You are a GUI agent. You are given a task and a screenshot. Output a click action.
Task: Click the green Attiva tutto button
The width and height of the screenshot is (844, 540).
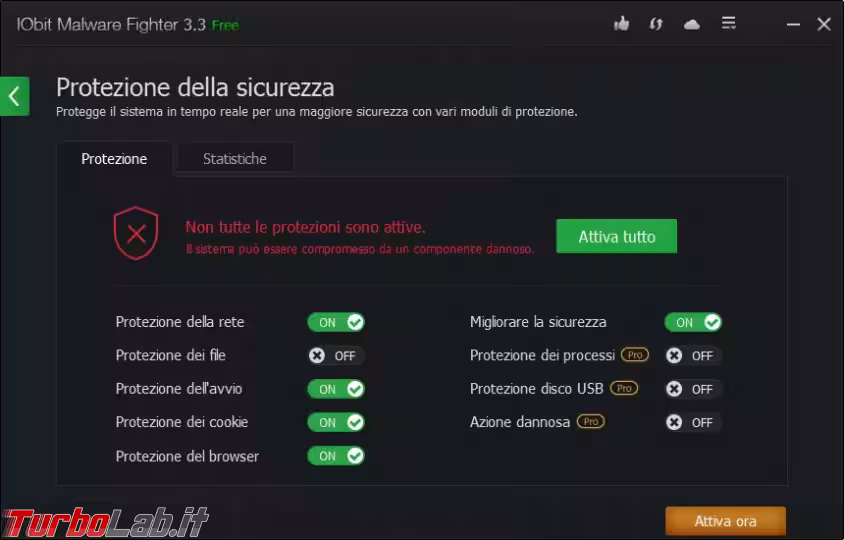point(616,236)
